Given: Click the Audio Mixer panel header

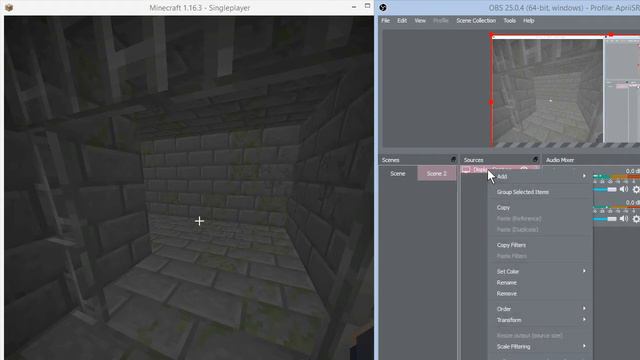Looking at the screenshot, I should tap(560, 160).
